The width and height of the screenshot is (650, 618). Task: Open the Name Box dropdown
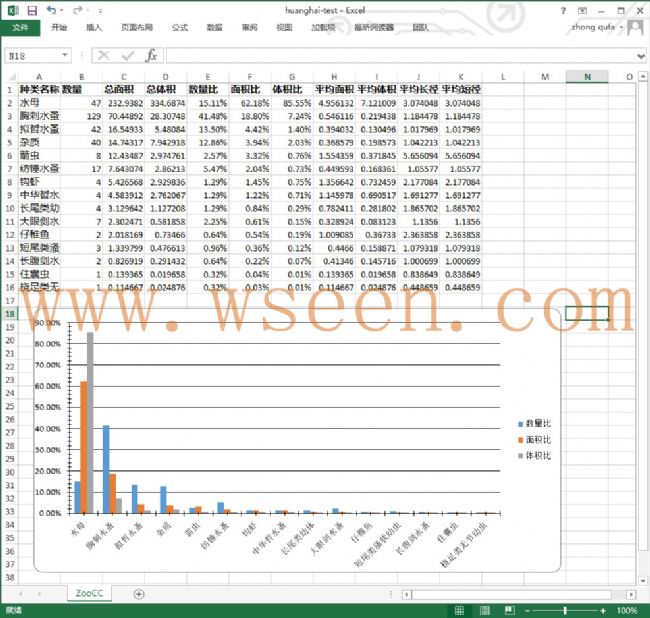point(66,55)
